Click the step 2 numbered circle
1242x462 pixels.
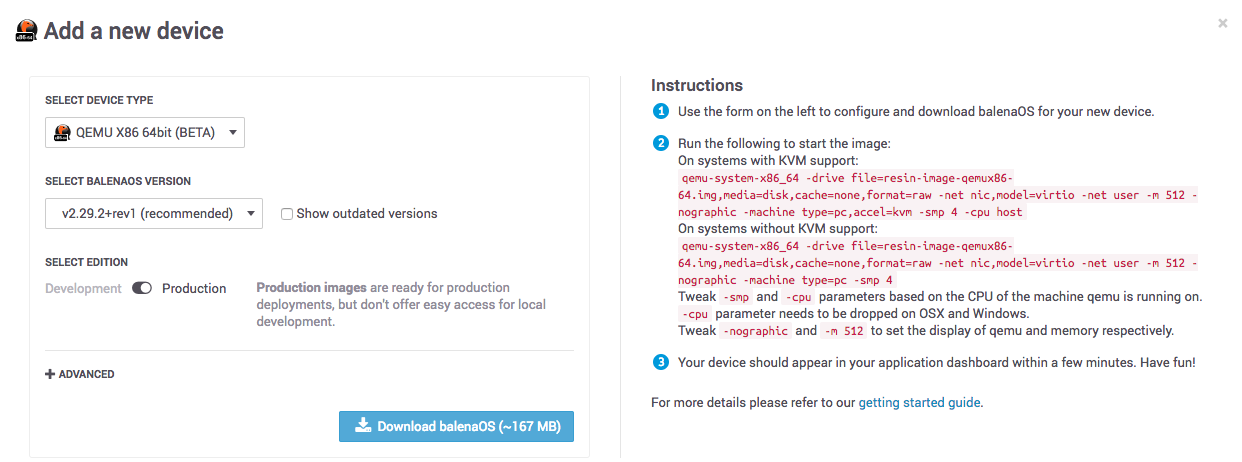coord(661,143)
